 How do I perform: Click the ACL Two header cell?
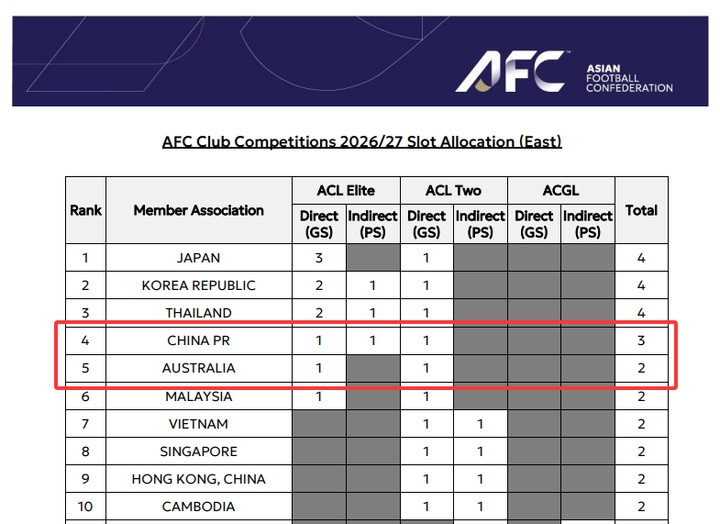[x=453, y=190]
